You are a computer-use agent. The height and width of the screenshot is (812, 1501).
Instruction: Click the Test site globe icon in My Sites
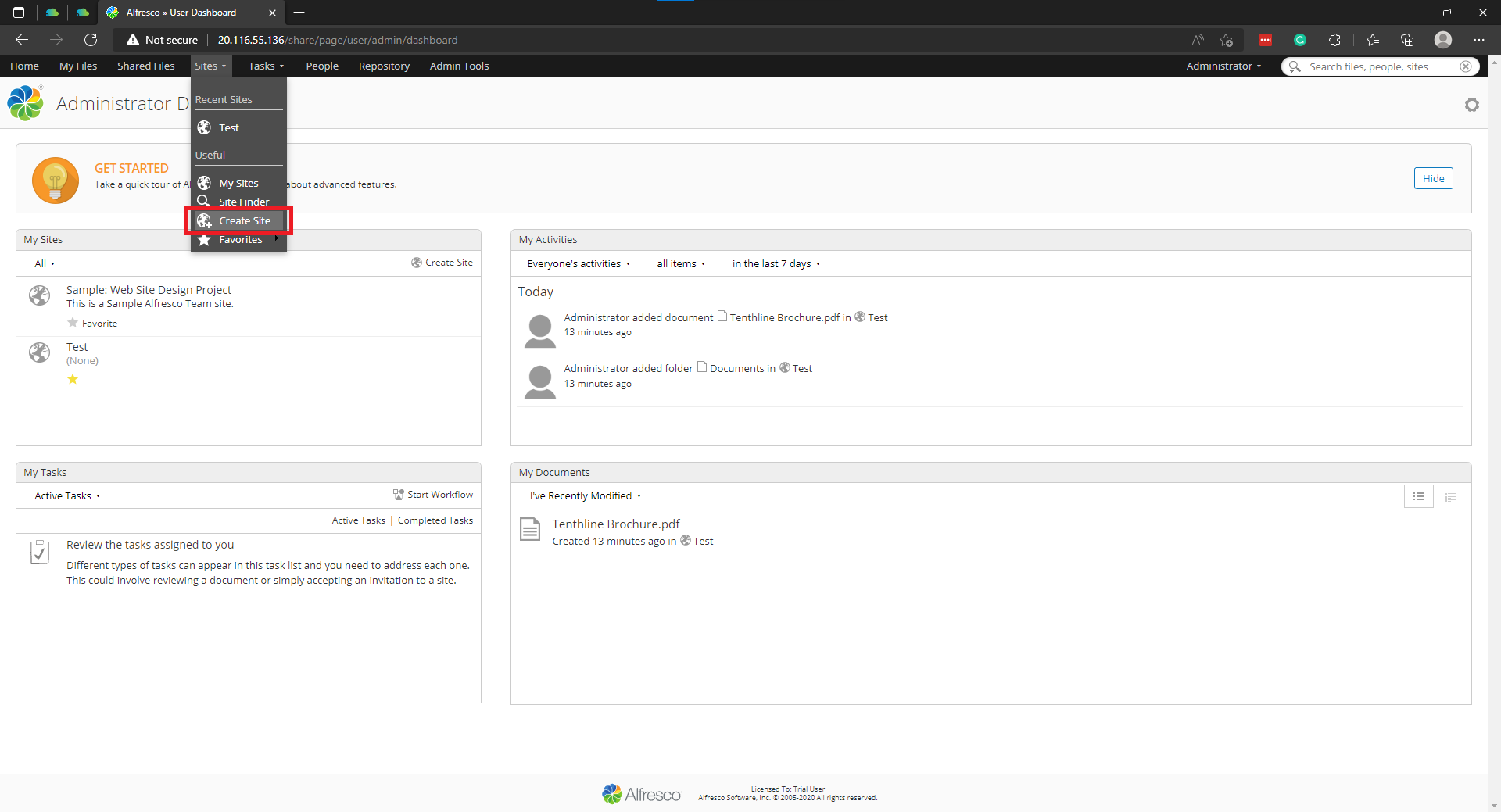click(40, 352)
